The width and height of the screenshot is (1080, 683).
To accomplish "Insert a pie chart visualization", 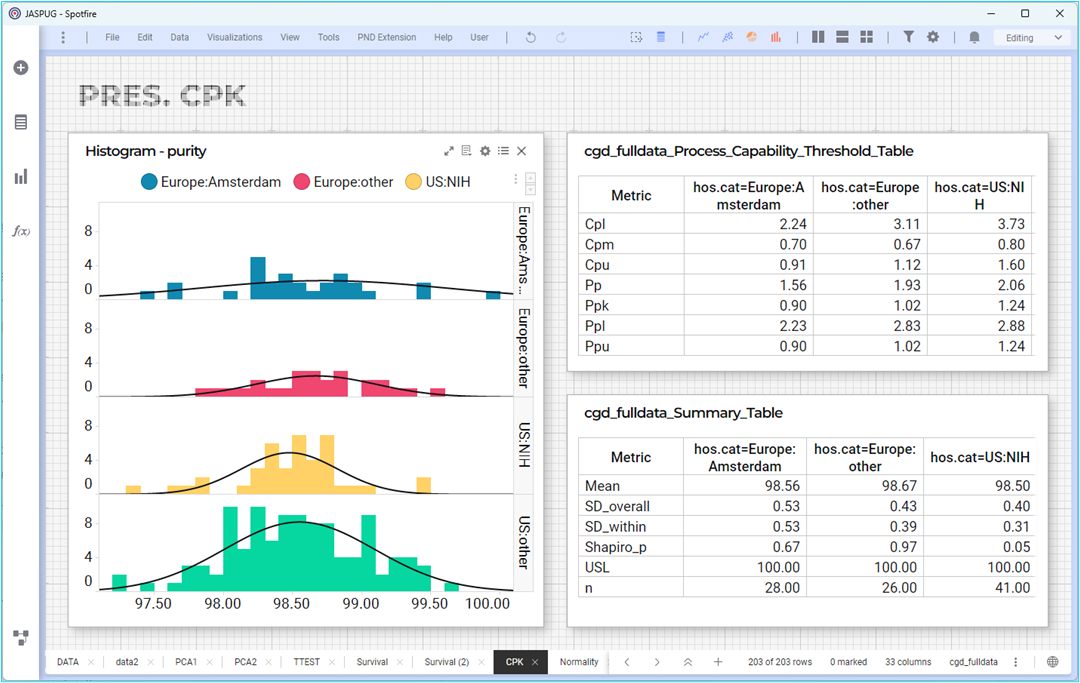I will [x=751, y=37].
